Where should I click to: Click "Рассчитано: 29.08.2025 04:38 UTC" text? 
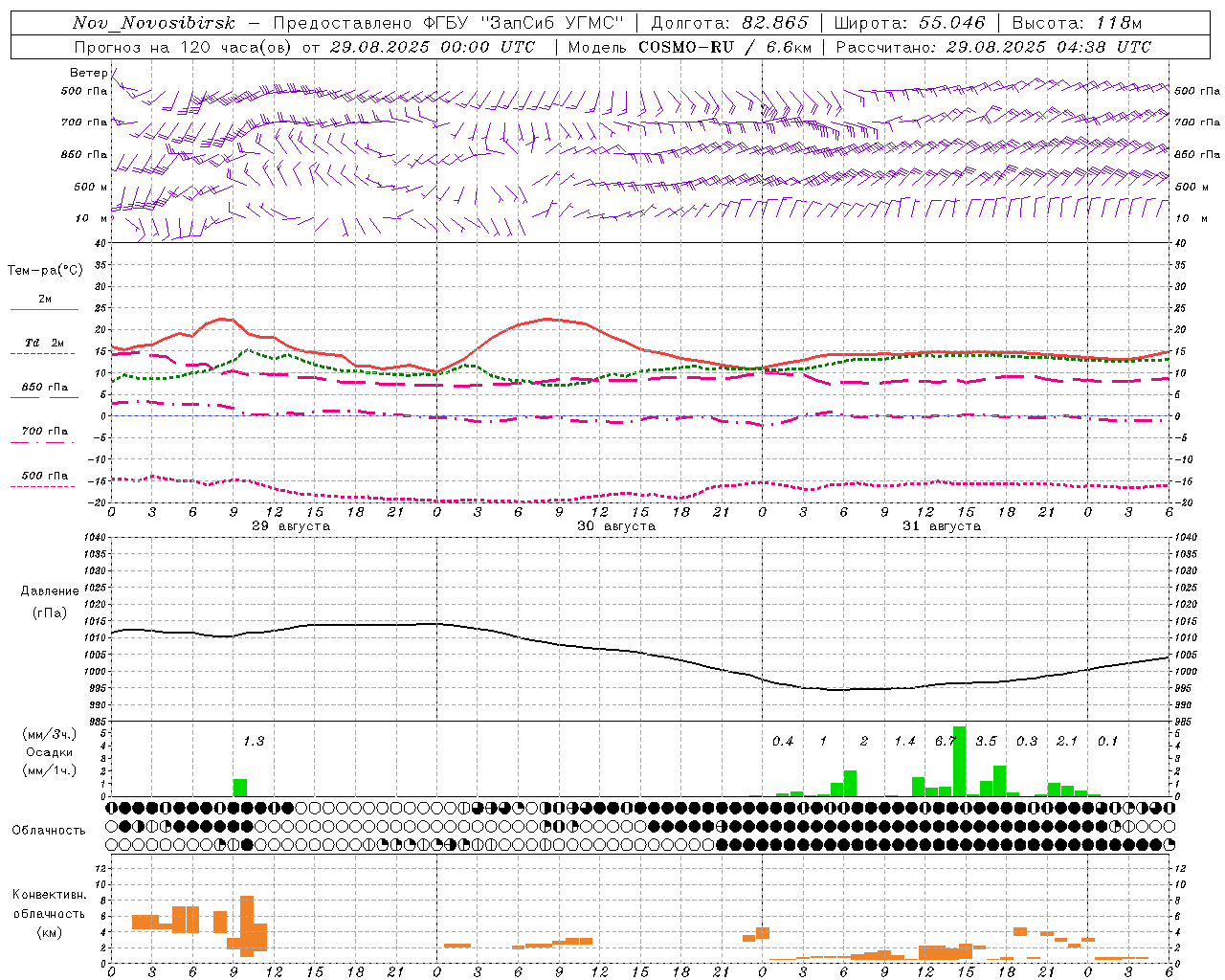[993, 47]
